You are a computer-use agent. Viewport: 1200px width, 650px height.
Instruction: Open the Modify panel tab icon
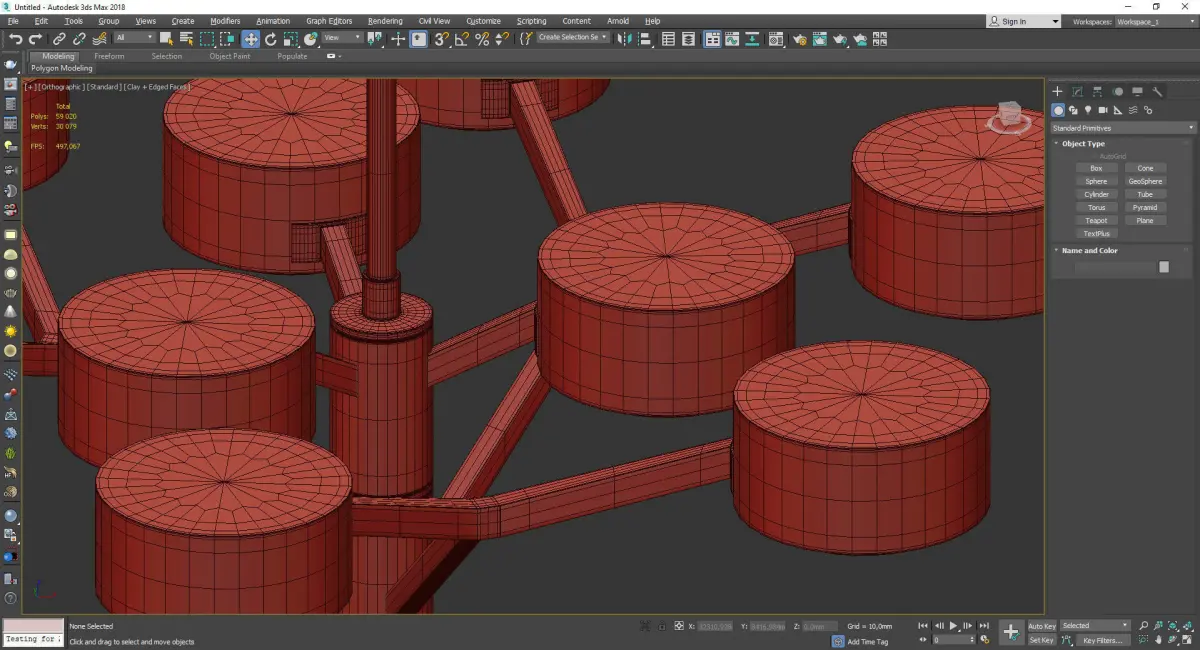1077,91
